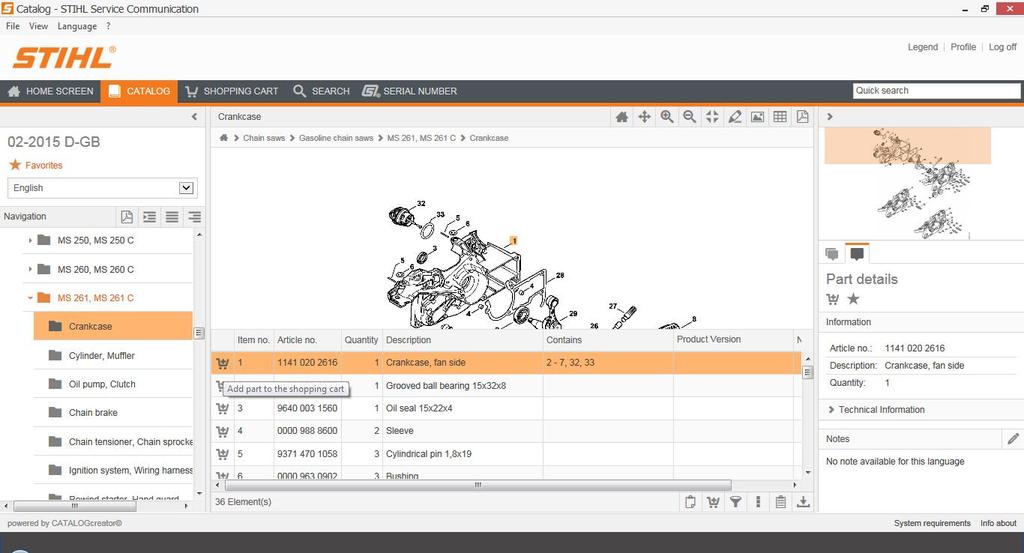Copy list with clipboard icon in footer
1024x553 pixels.
690,502
